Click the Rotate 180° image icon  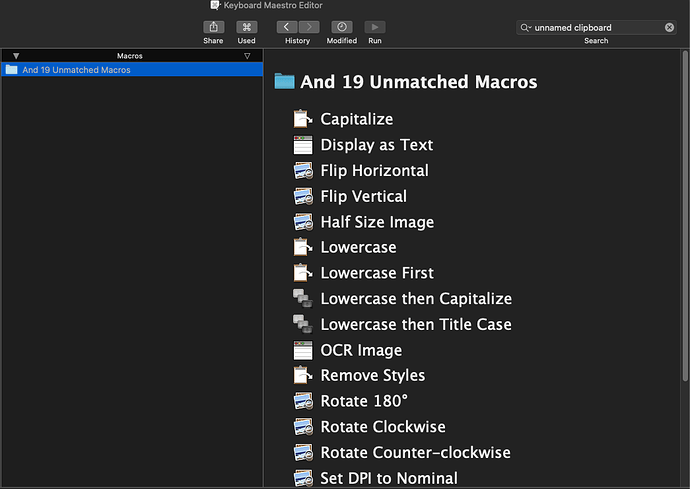point(303,401)
